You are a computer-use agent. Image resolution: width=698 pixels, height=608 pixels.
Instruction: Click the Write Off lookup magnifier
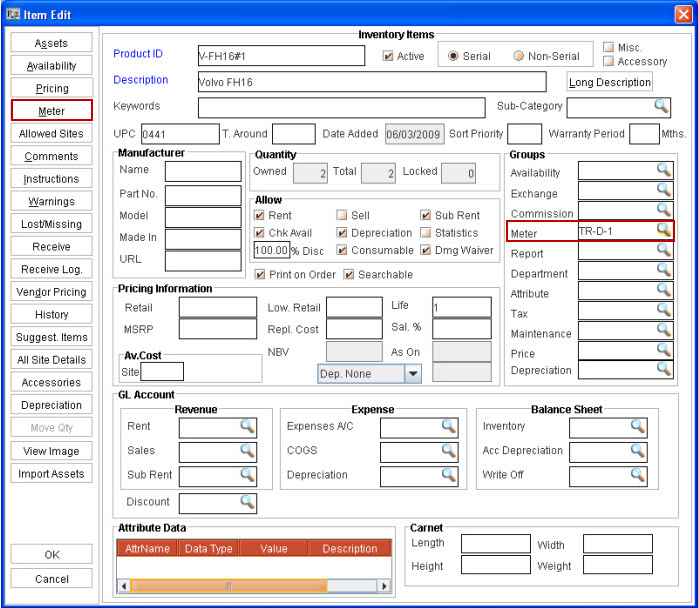tap(637, 475)
